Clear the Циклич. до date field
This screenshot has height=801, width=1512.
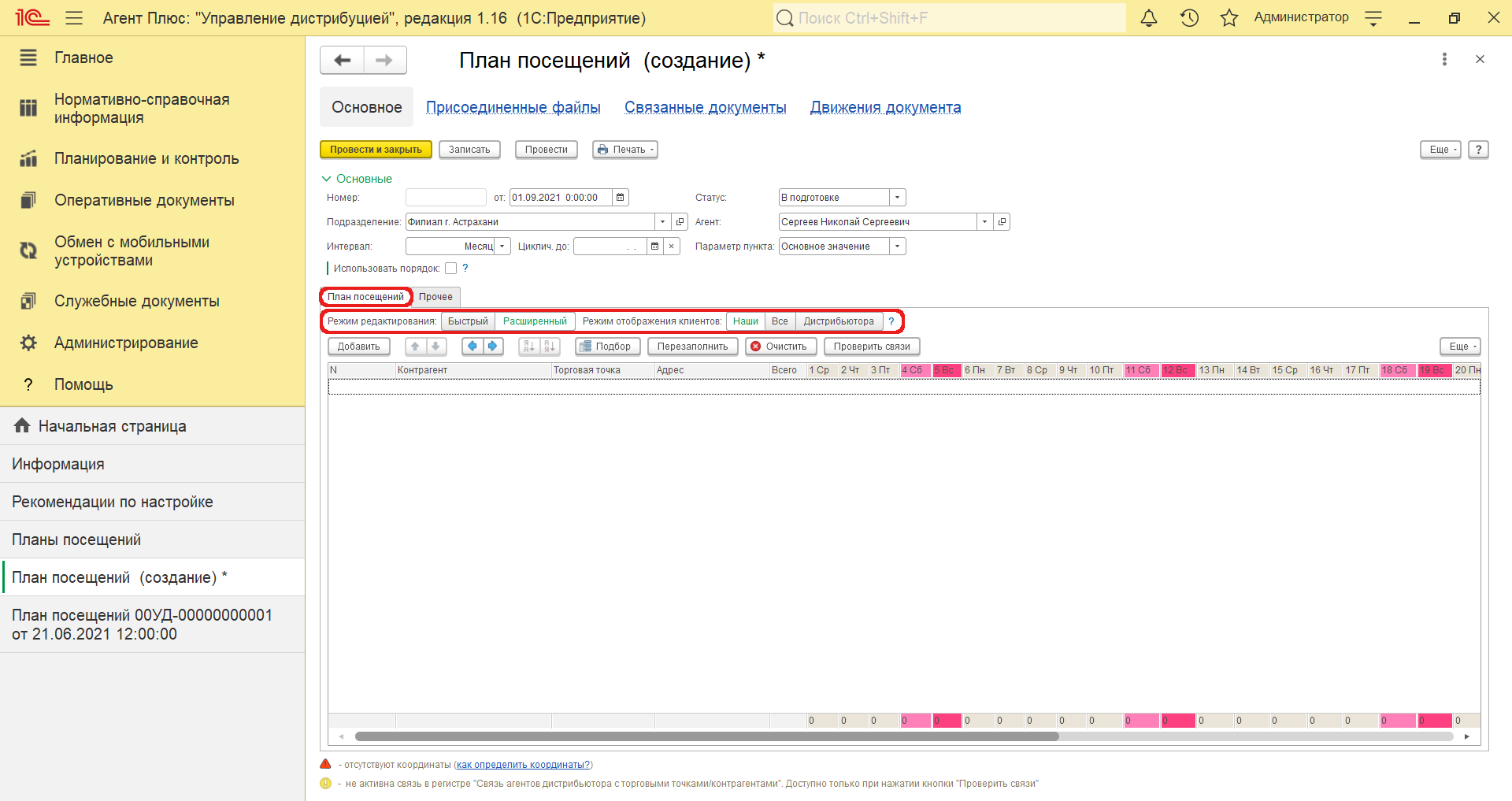[x=671, y=247]
